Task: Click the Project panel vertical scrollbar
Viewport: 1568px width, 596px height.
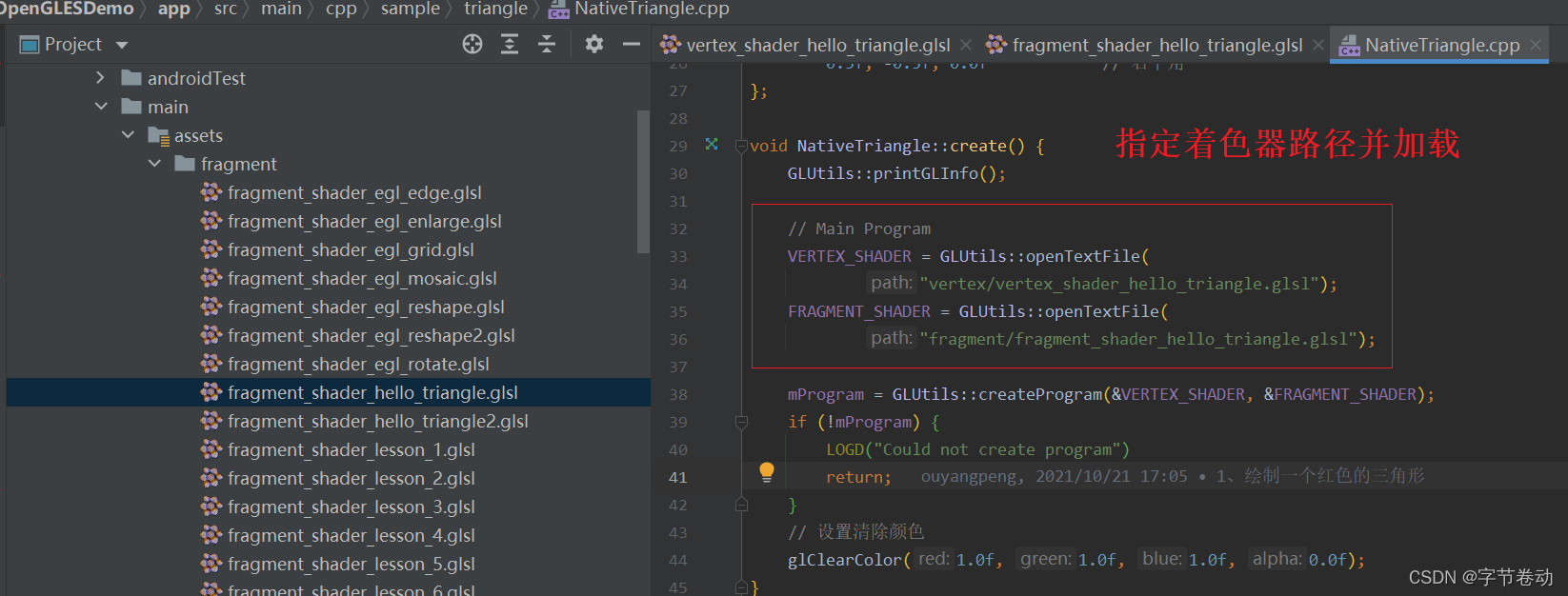Action: (x=643, y=181)
